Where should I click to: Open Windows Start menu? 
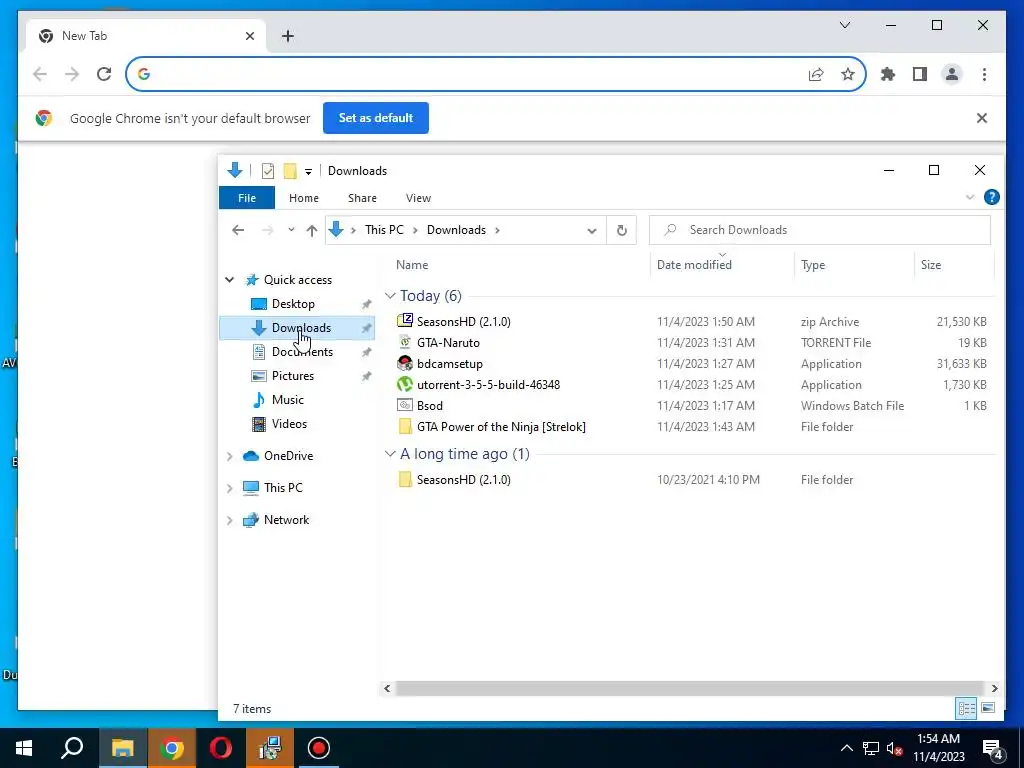24,748
